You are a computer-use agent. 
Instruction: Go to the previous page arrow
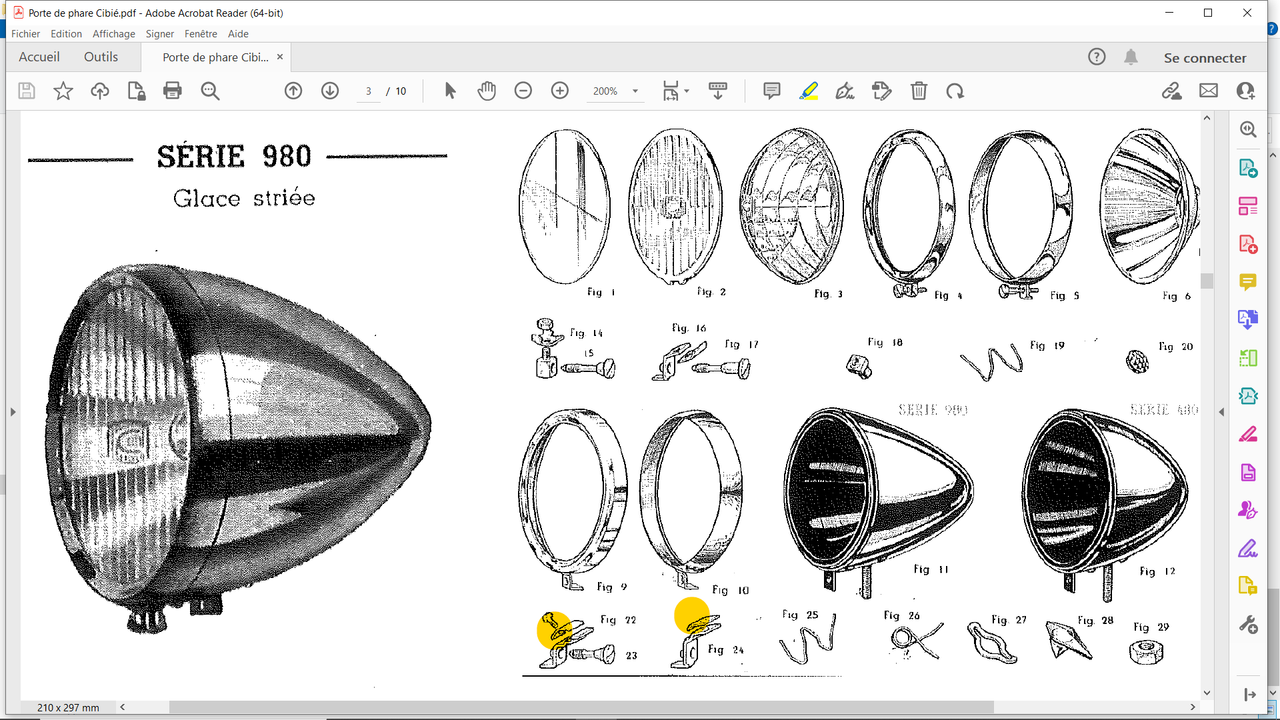[x=293, y=91]
